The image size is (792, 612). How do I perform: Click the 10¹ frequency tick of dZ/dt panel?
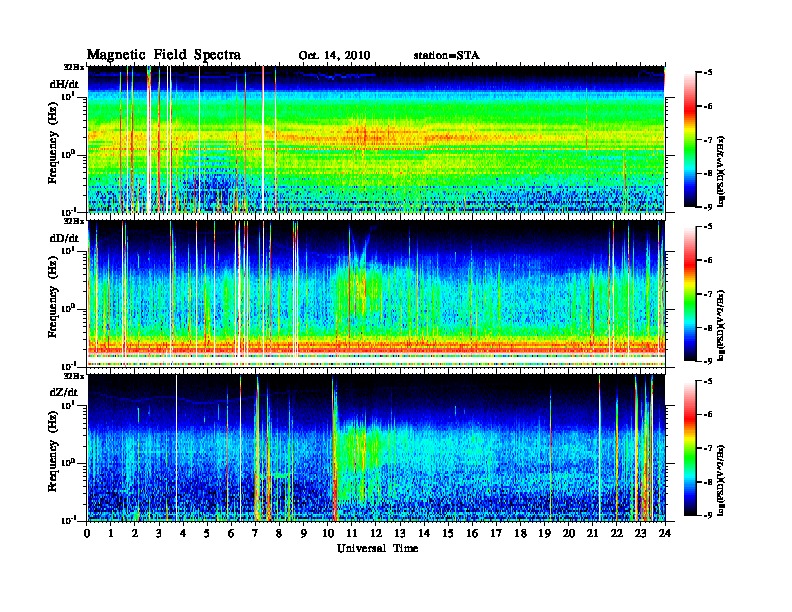pos(68,405)
